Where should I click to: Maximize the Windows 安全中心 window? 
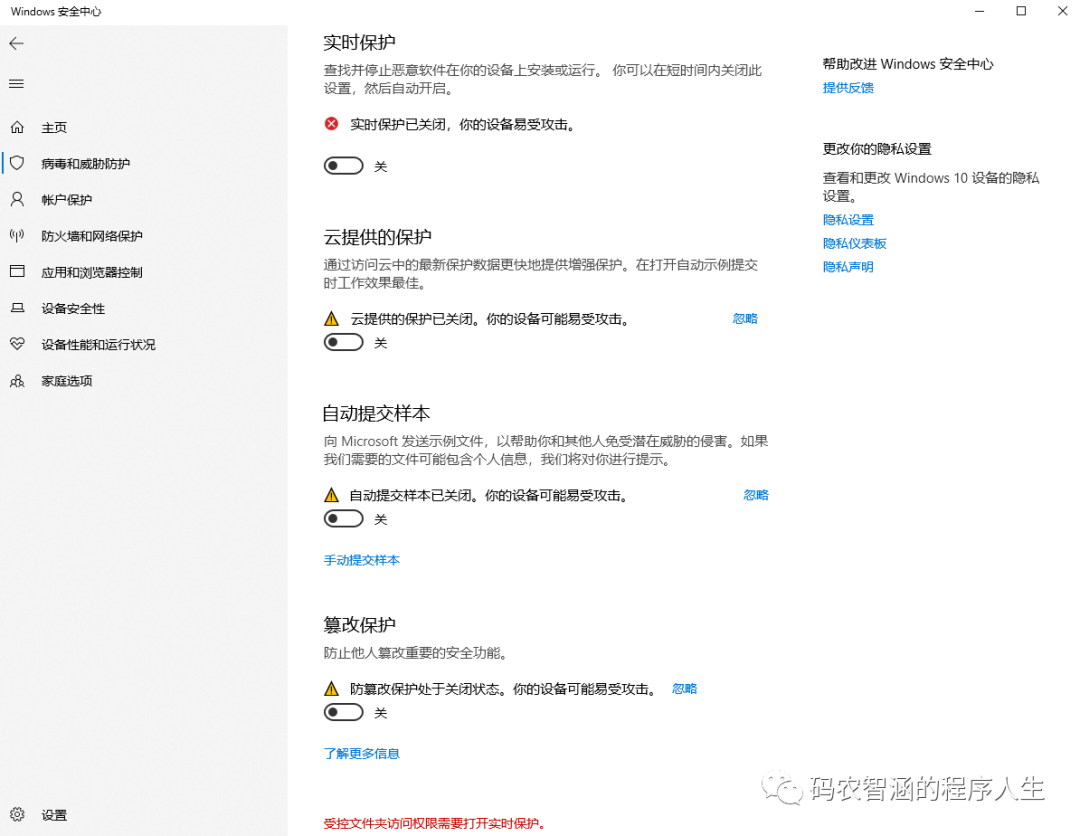[x=1021, y=11]
